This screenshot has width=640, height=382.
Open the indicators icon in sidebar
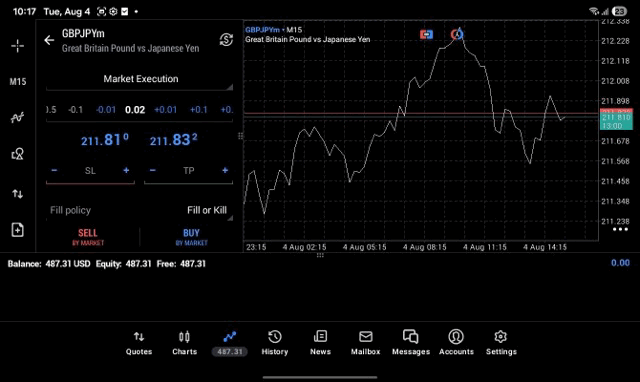[x=18, y=118]
